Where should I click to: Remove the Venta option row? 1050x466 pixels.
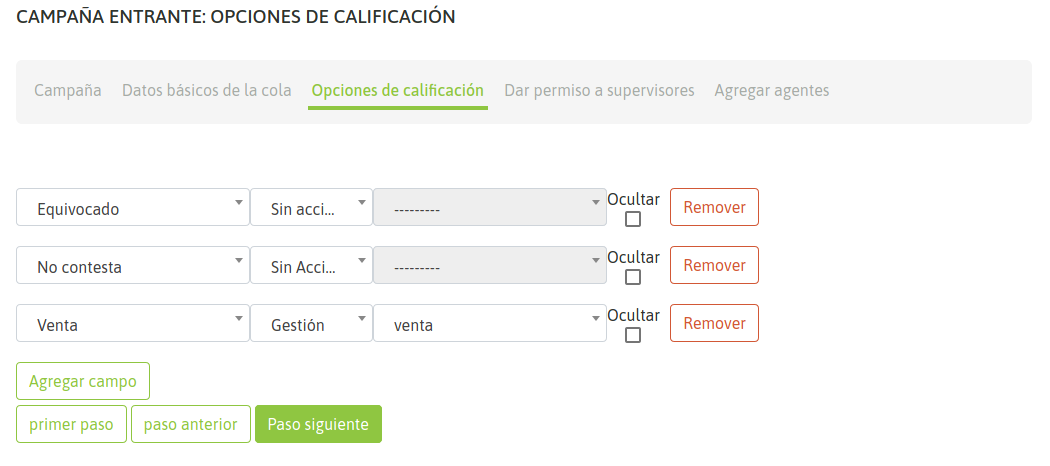(x=714, y=324)
